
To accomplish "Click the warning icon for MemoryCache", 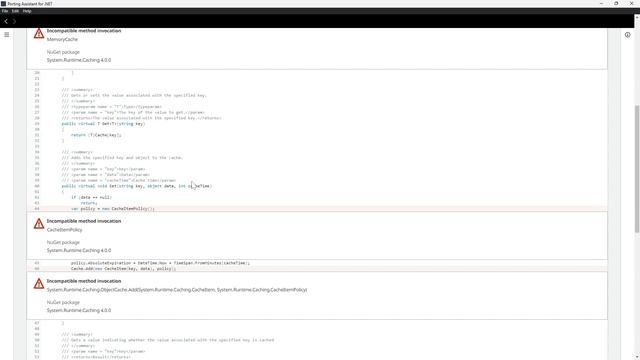I will point(39,33).
